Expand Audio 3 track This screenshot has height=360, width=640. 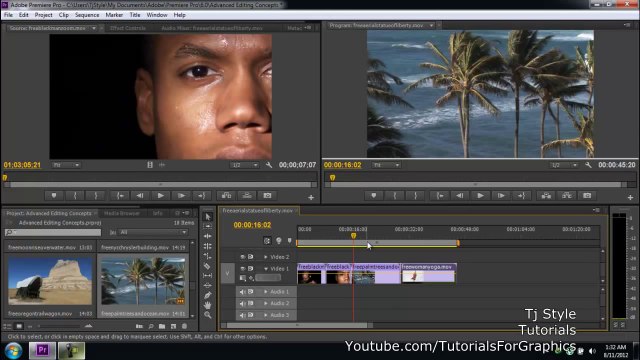click(266, 315)
